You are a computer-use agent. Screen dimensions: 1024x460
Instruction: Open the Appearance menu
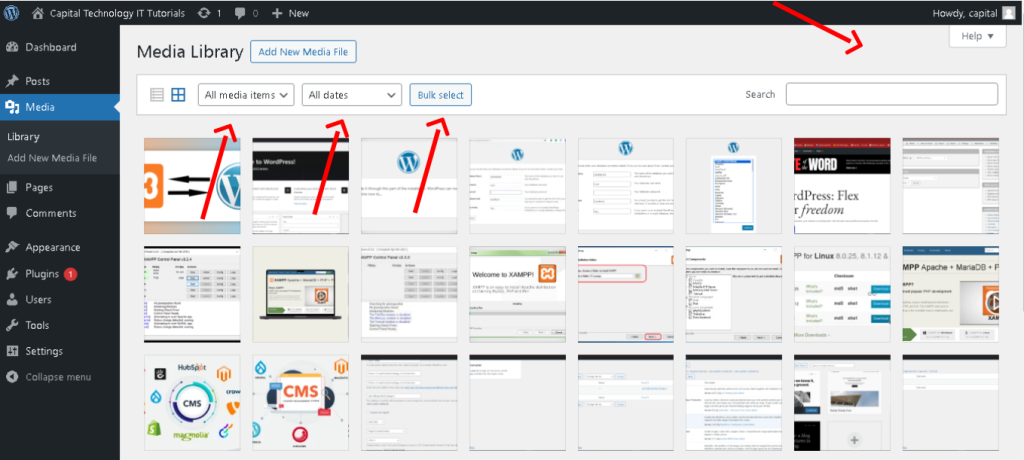(x=53, y=247)
